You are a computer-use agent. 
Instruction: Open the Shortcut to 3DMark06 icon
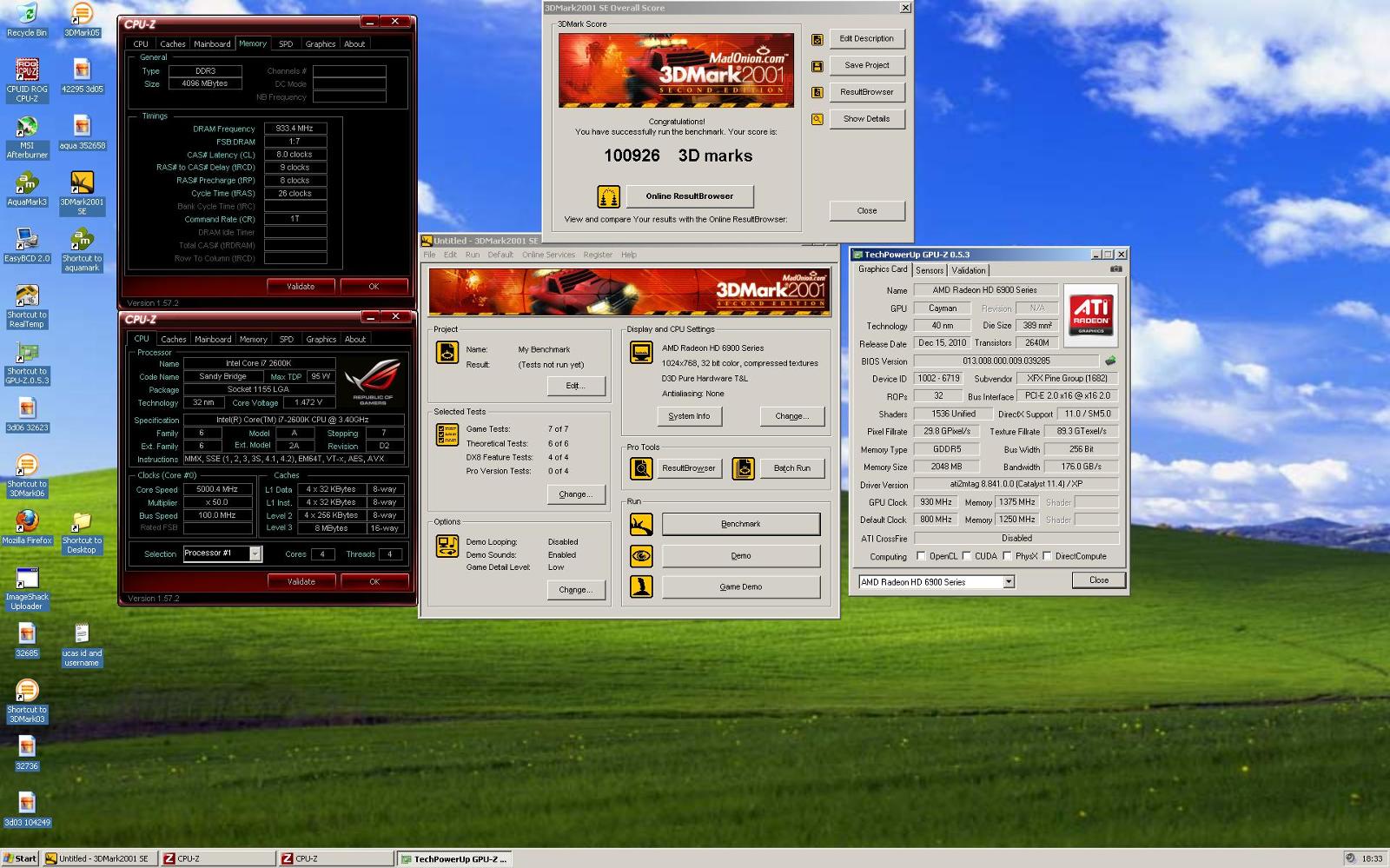coord(27,475)
